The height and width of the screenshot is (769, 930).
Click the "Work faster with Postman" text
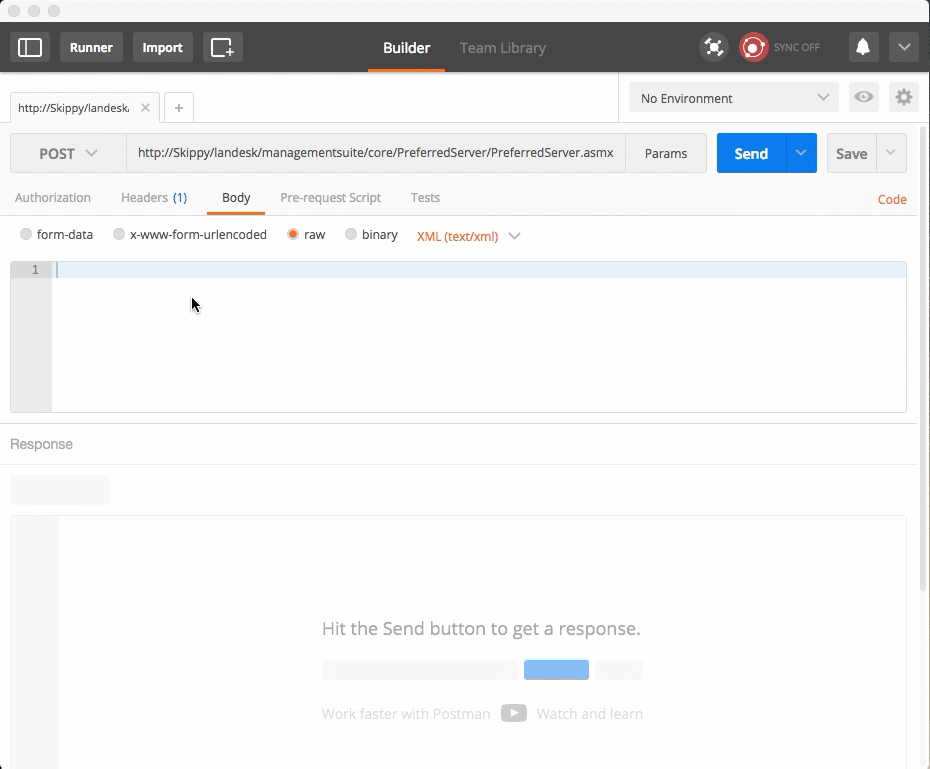(x=406, y=714)
